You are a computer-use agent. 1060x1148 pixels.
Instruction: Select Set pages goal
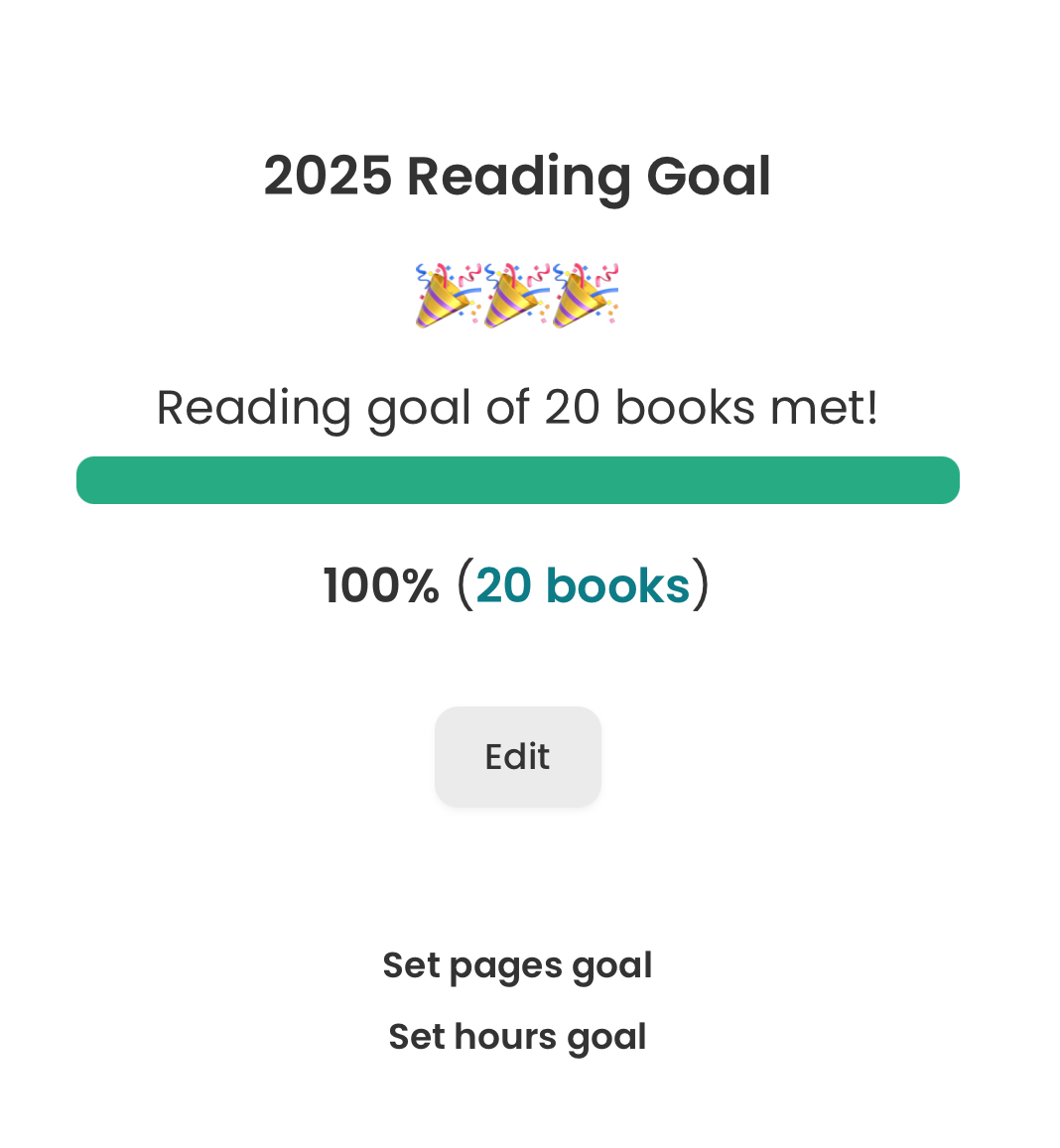(x=517, y=965)
